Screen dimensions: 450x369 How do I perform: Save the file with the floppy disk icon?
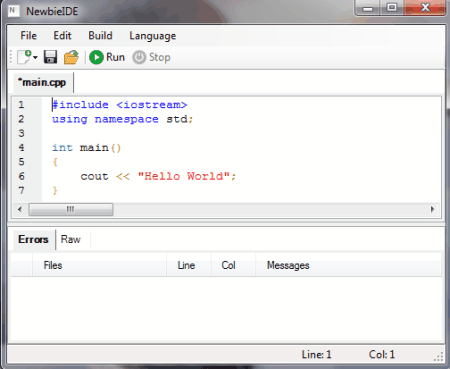click(x=50, y=57)
